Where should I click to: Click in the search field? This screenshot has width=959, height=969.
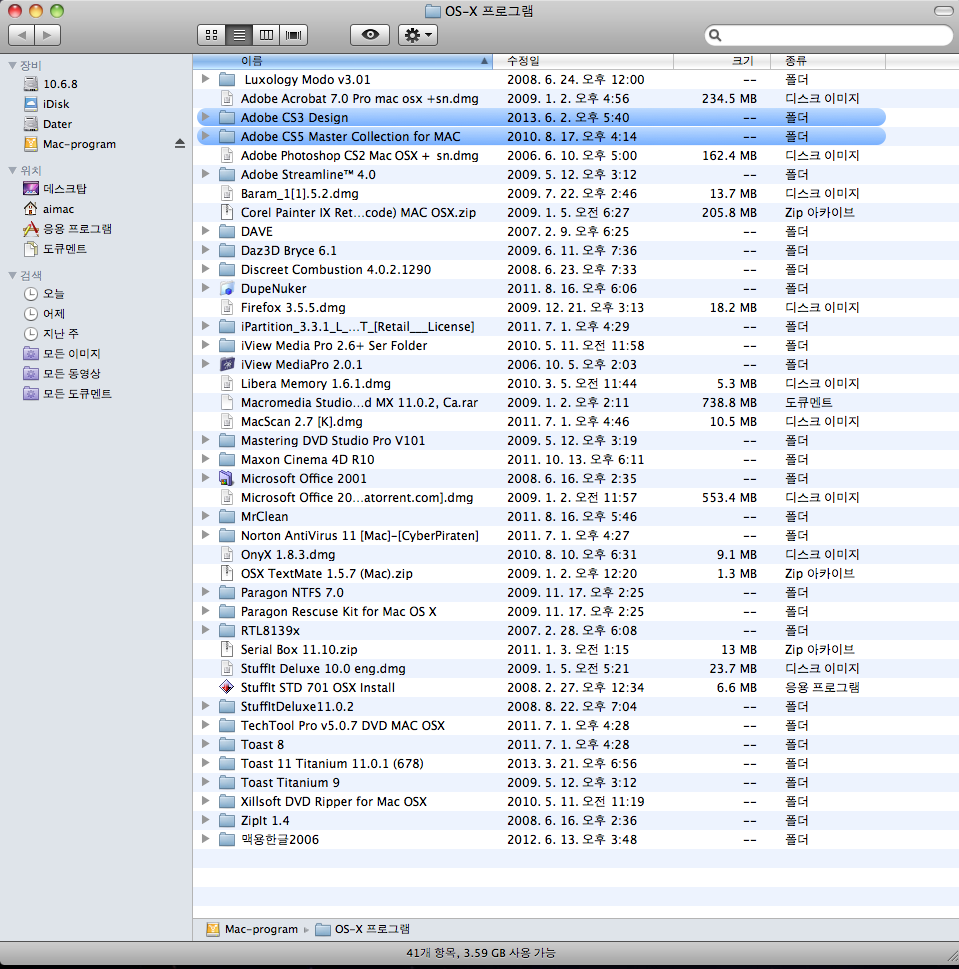[x=832, y=35]
